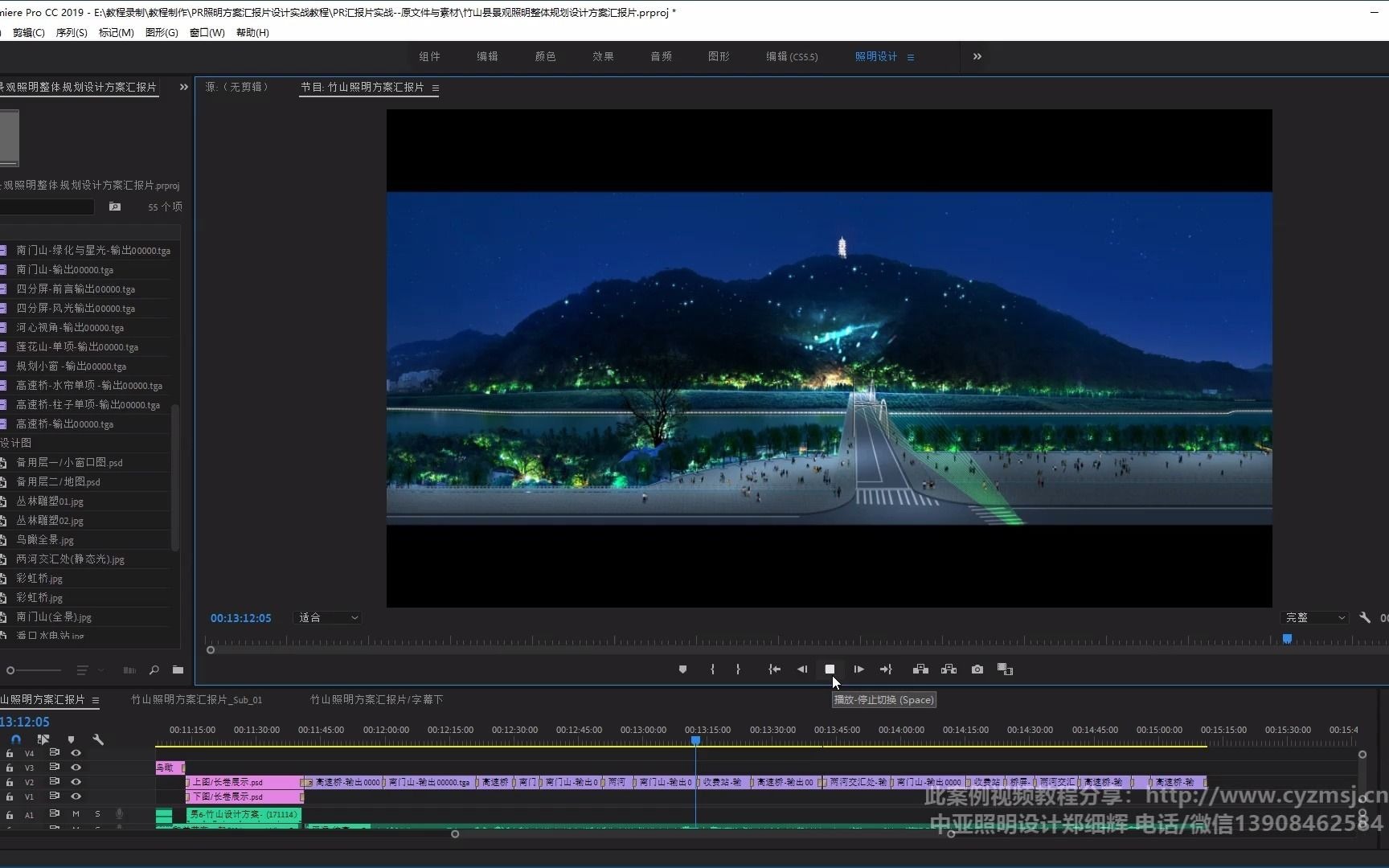Screen dimensions: 1389x868
Task: Click the timeline Add Marker icon
Action: point(71,739)
